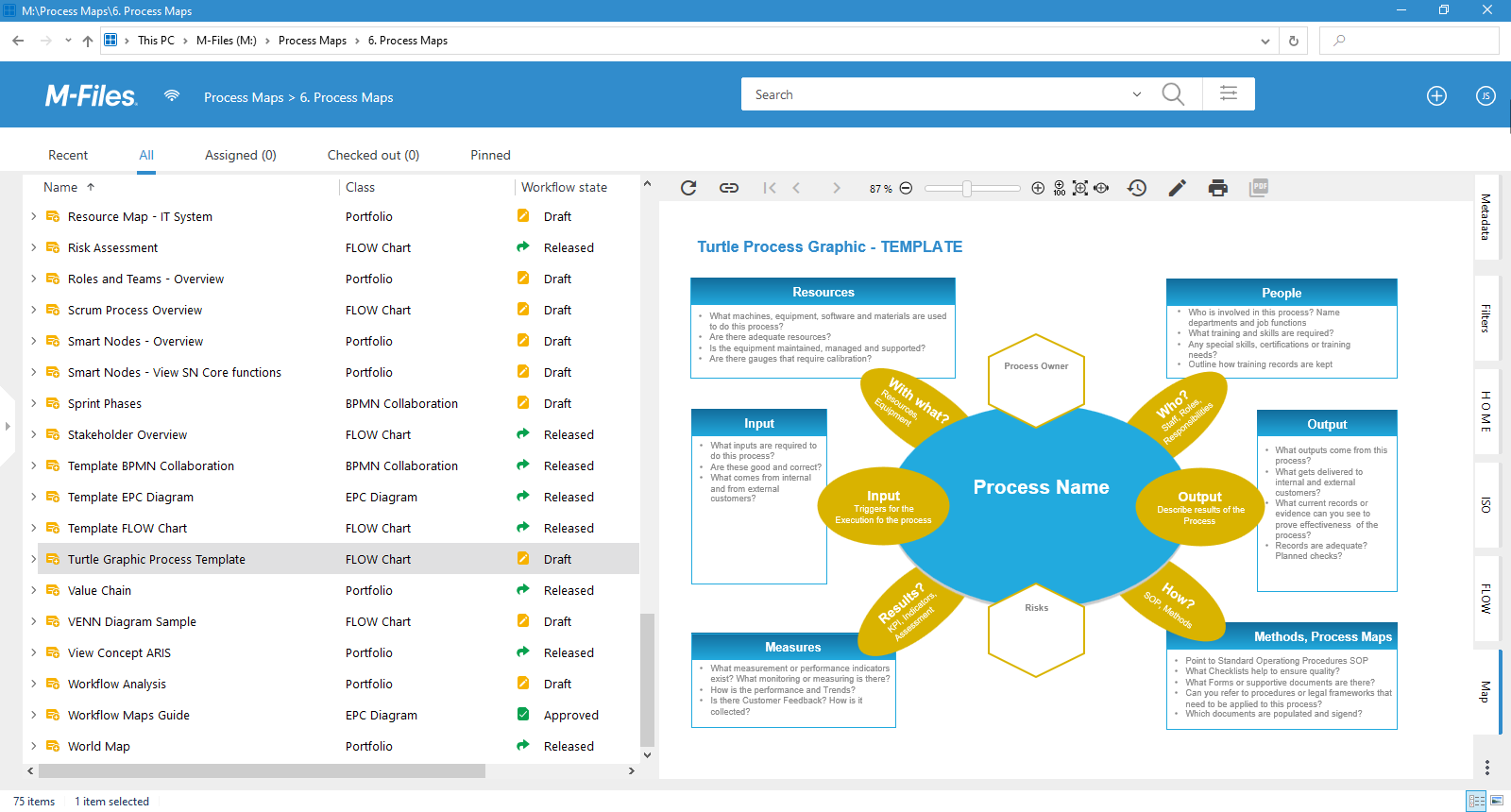
Task: Click the refresh icon in preview toolbar
Action: [688, 188]
